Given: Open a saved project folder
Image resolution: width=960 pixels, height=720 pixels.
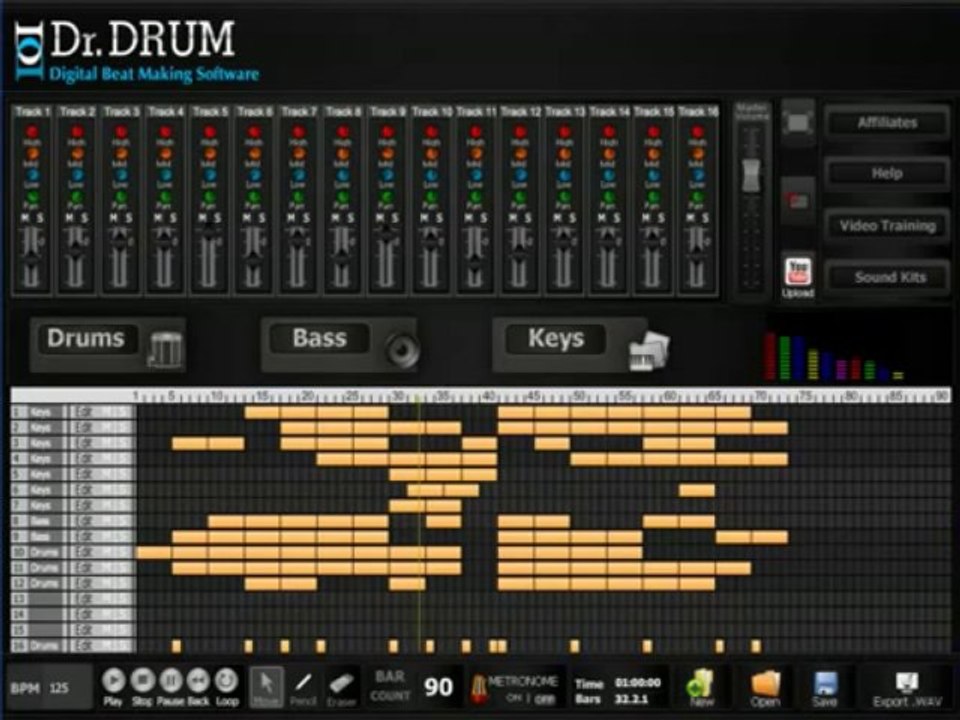Looking at the screenshot, I should 765,687.
